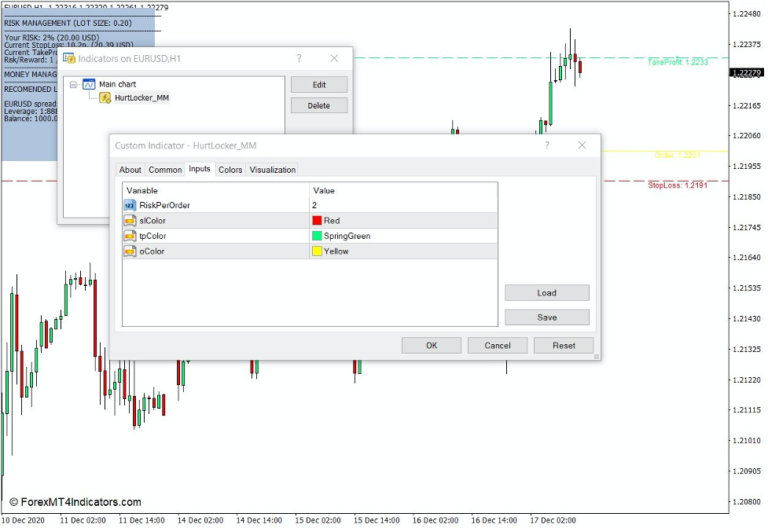The width and height of the screenshot is (768, 528).
Task: Click the RiskPerOrder variable icon
Action: pyautogui.click(x=130, y=205)
